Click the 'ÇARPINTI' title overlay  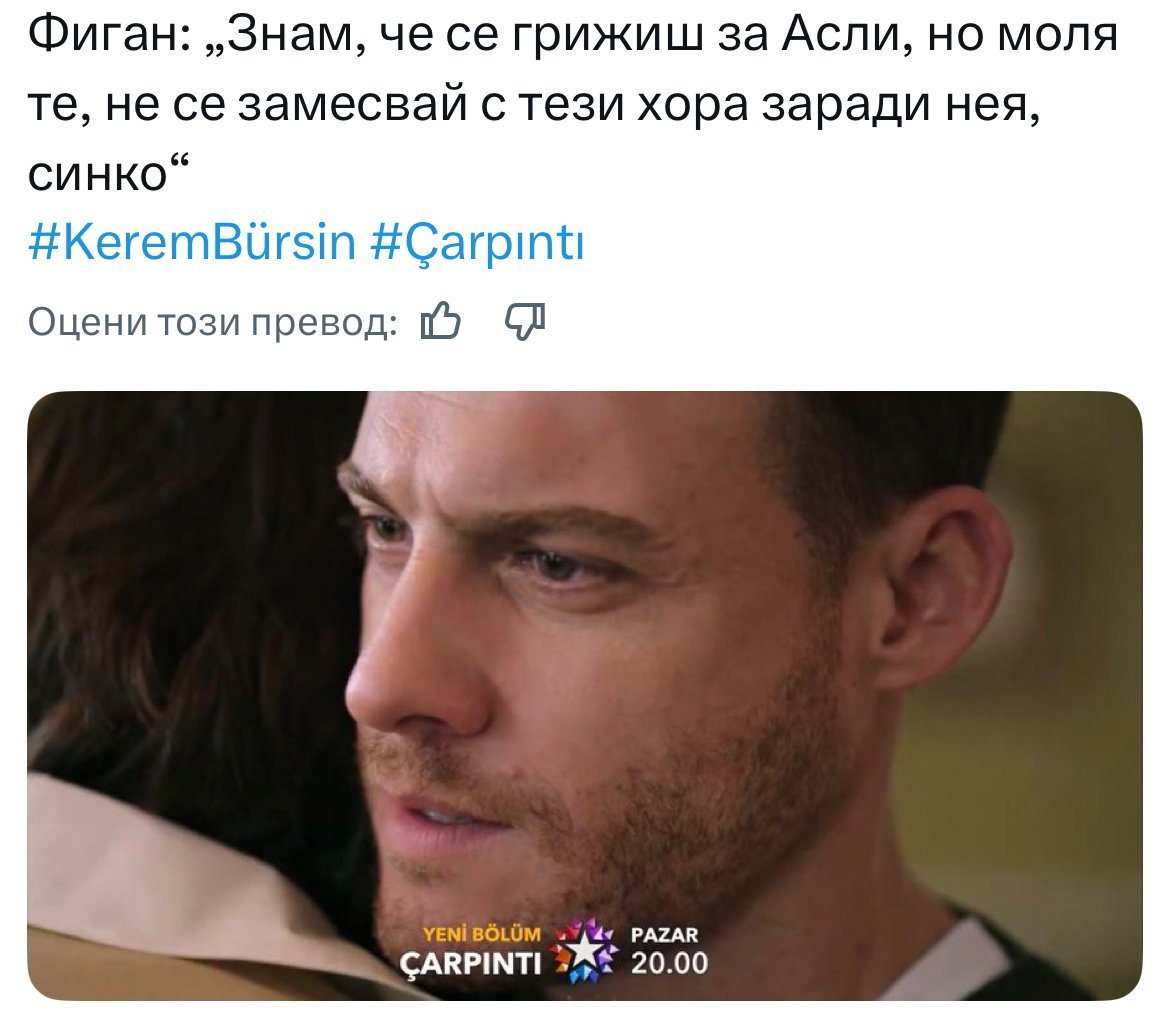coord(471,964)
